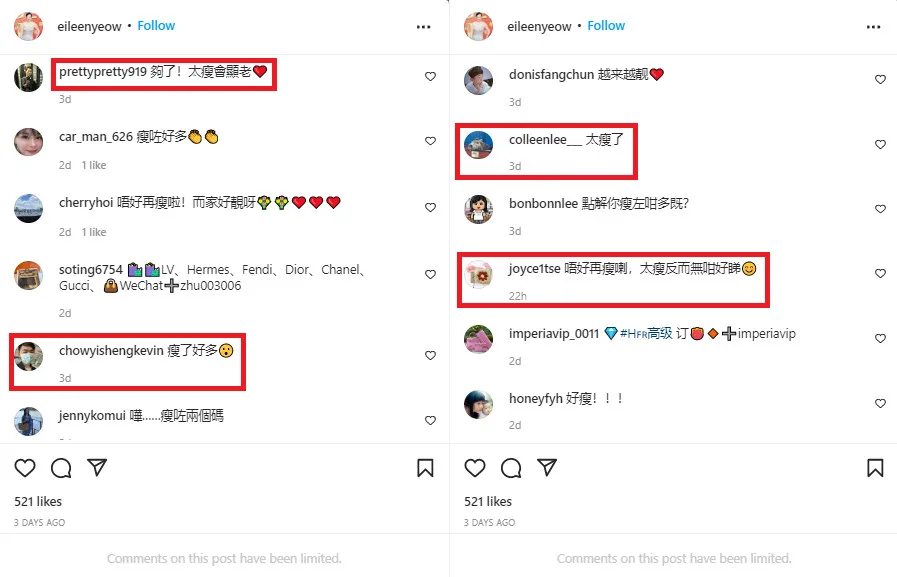View who liked cherryhoi's comment (1 like)
The image size is (897, 577).
[94, 232]
